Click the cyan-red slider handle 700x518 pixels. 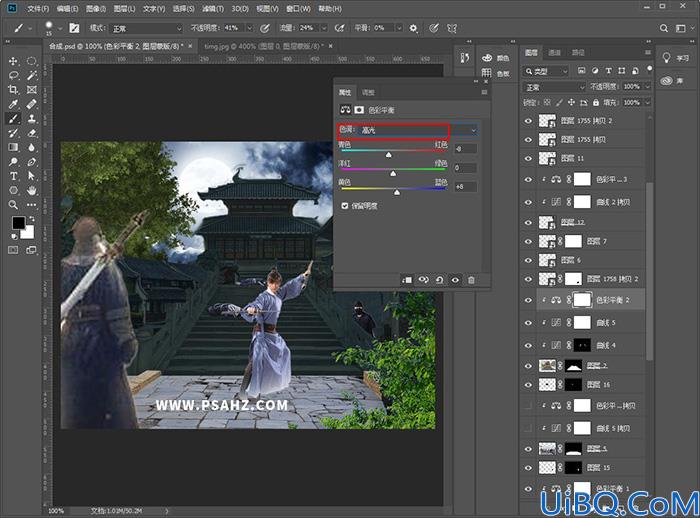388,155
